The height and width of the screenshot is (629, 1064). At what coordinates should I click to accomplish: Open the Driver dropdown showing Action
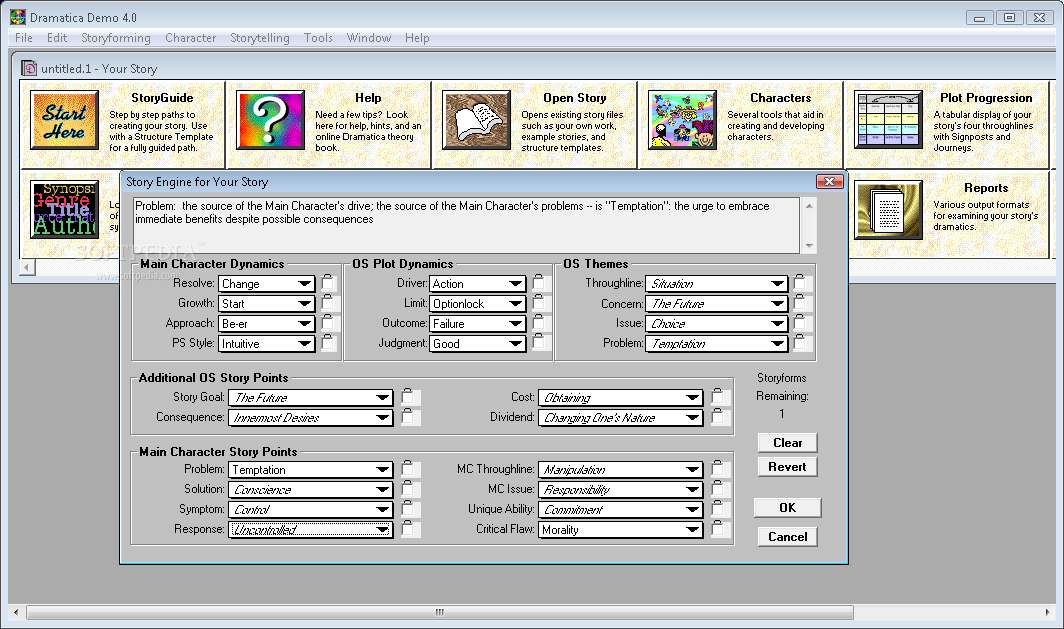(478, 284)
